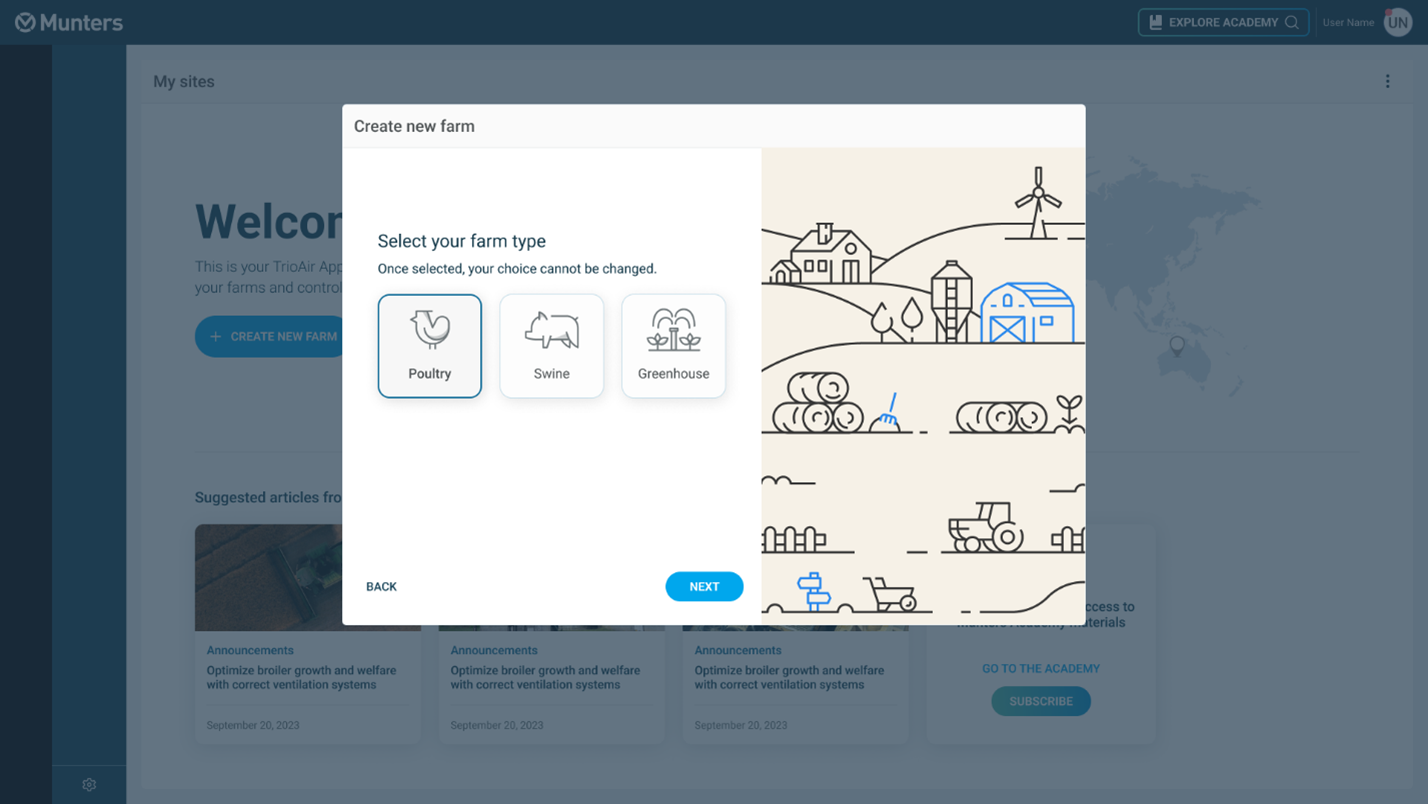Open the UN user avatar menu
Screen dimensions: 1428x804
(1397, 22)
